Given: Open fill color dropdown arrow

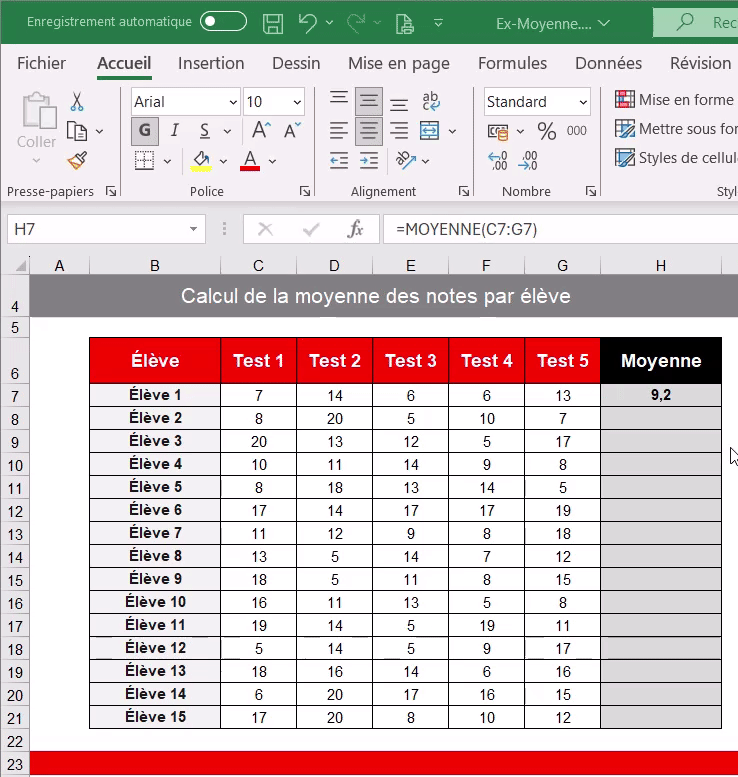Looking at the screenshot, I should 223,161.
